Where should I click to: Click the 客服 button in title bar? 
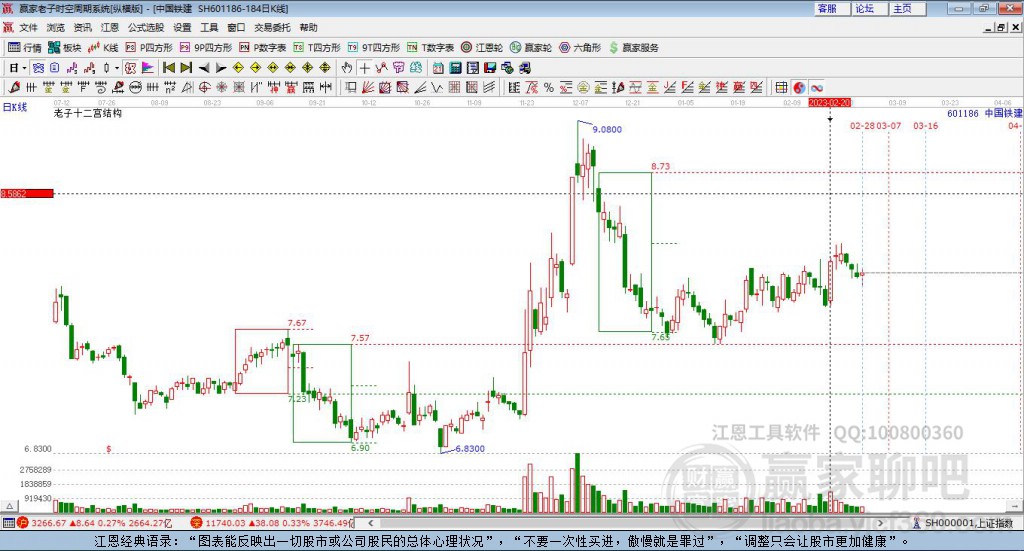[831, 8]
